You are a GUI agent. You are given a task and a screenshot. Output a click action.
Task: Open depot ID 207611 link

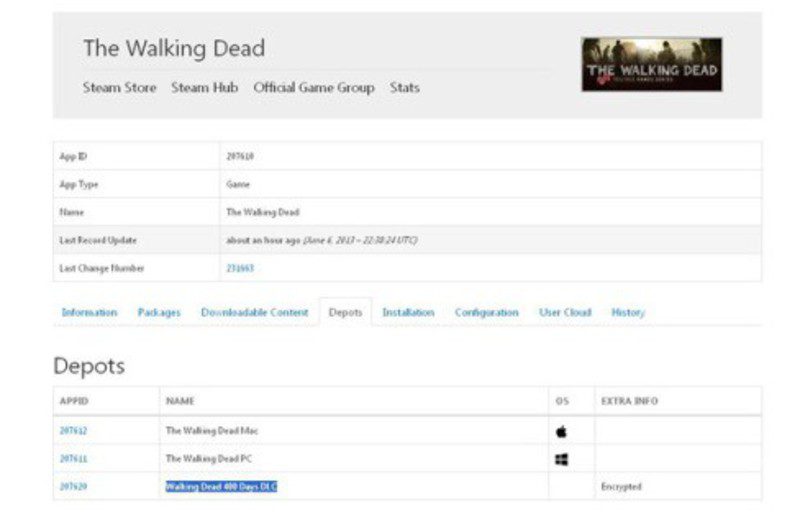click(72, 459)
